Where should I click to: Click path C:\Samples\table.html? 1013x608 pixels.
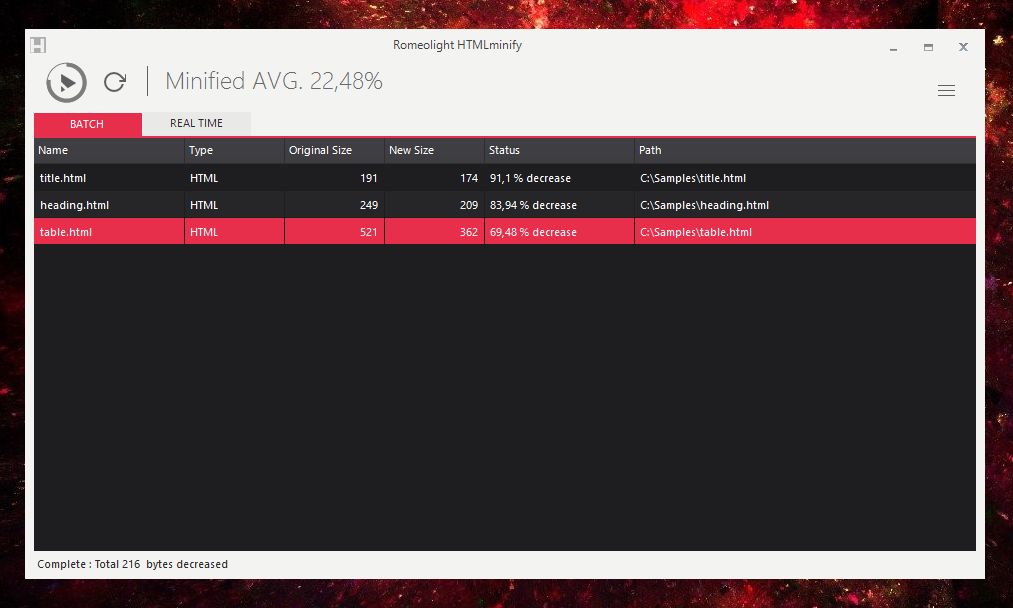[x=696, y=233]
